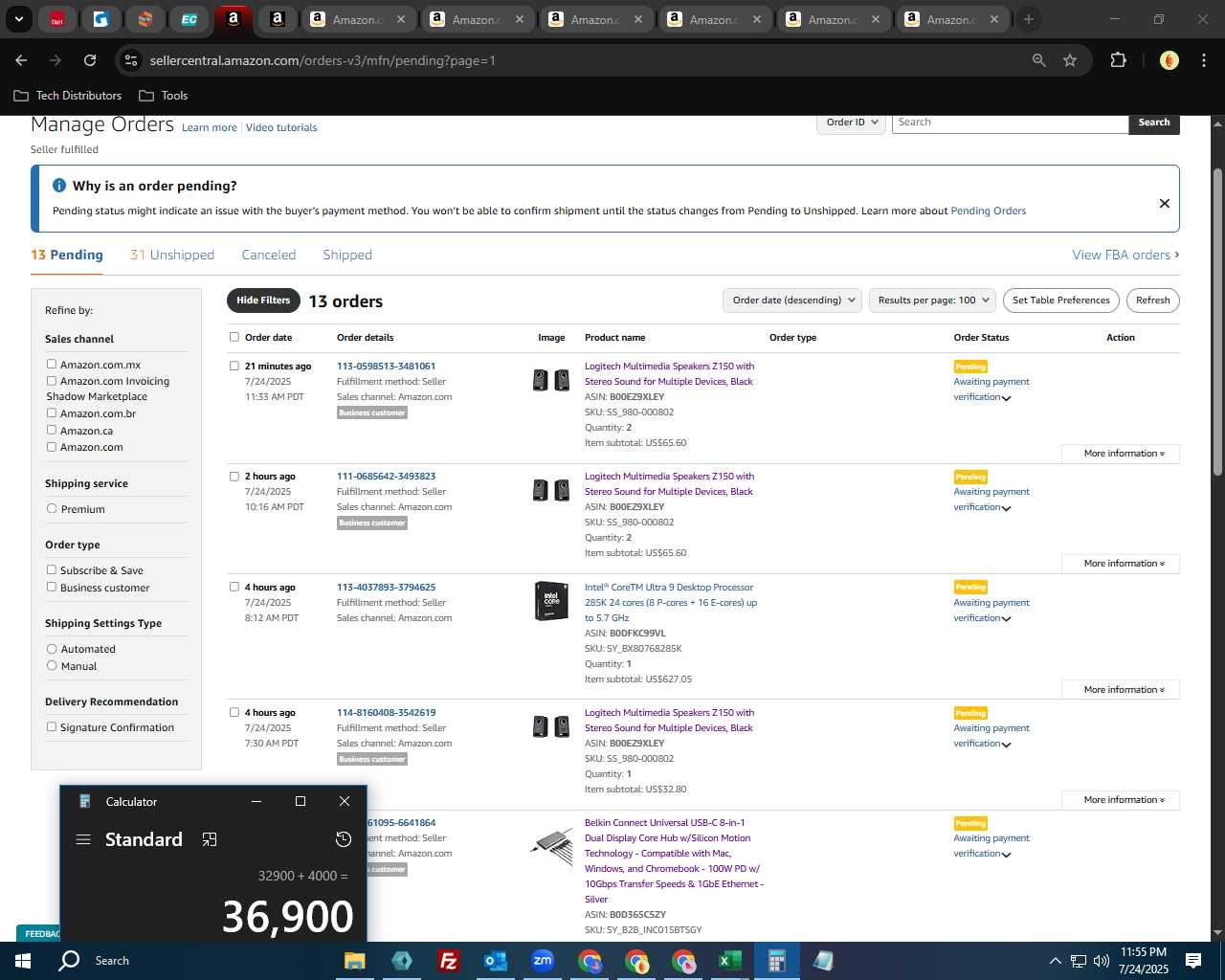
Task: Open File Explorer from taskbar
Action: 355,961
